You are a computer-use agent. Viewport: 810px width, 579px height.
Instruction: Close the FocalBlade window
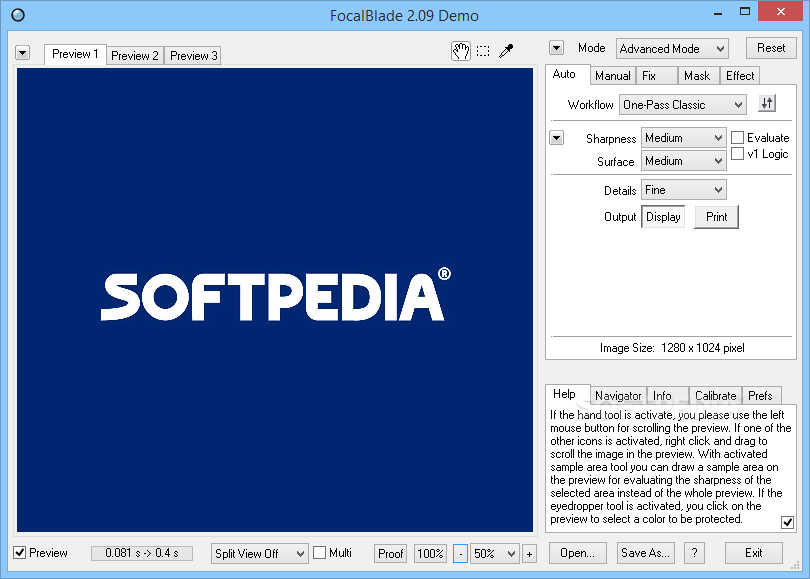click(781, 11)
